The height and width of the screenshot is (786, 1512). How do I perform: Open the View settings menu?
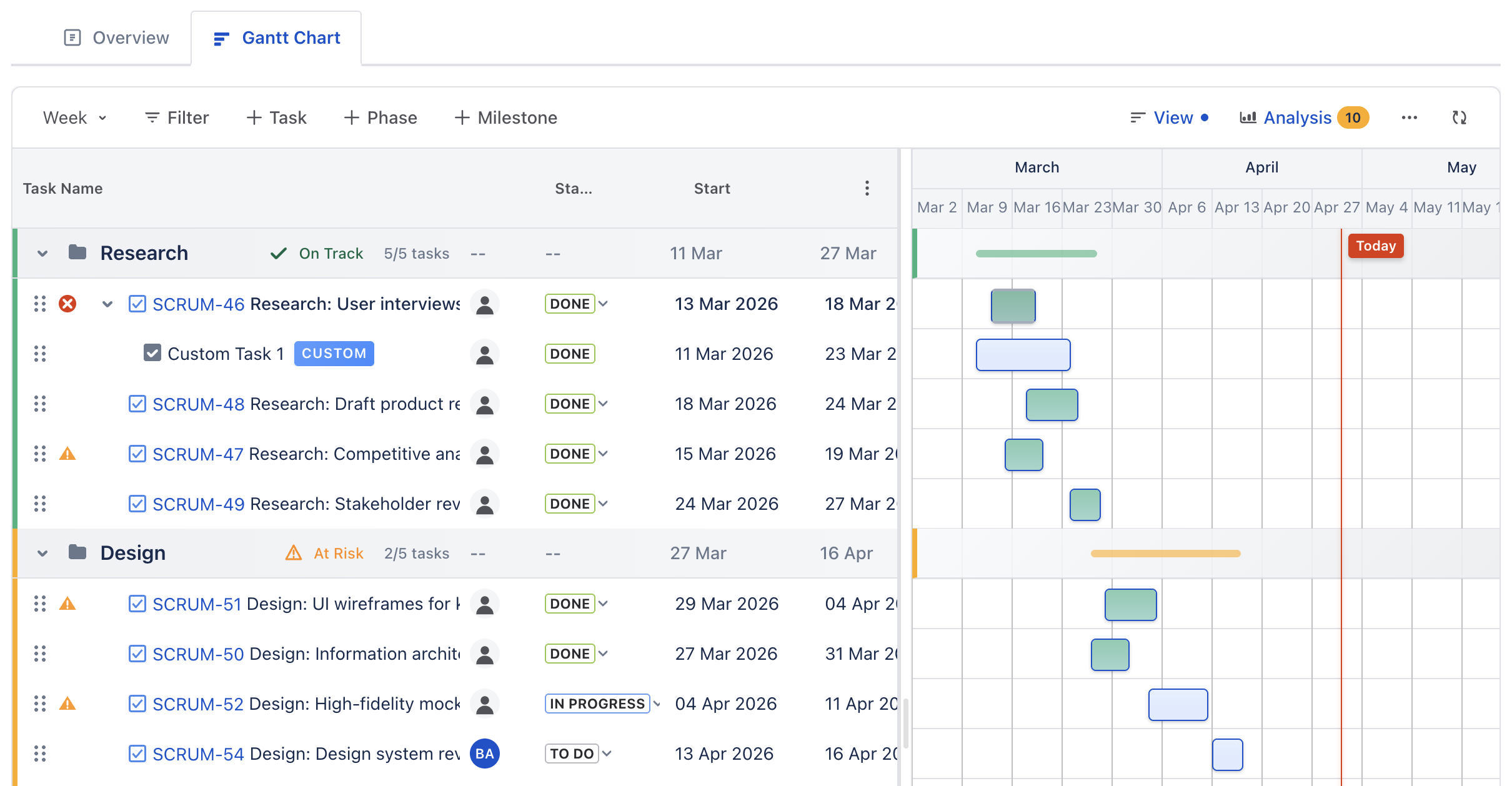pos(1170,117)
